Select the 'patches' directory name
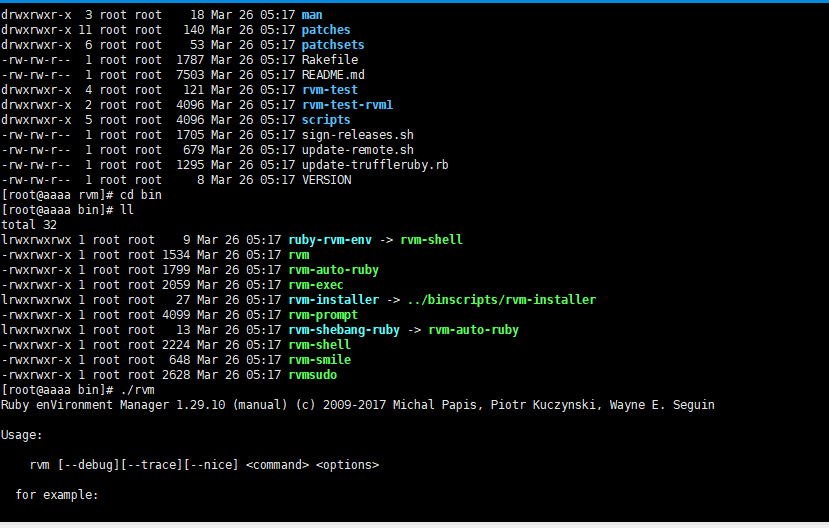 point(326,30)
